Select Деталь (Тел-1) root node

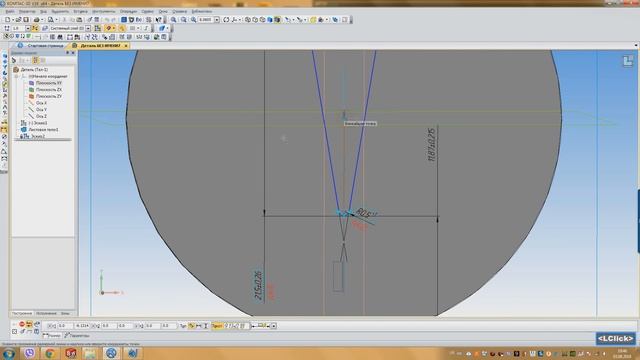pyautogui.click(x=34, y=69)
